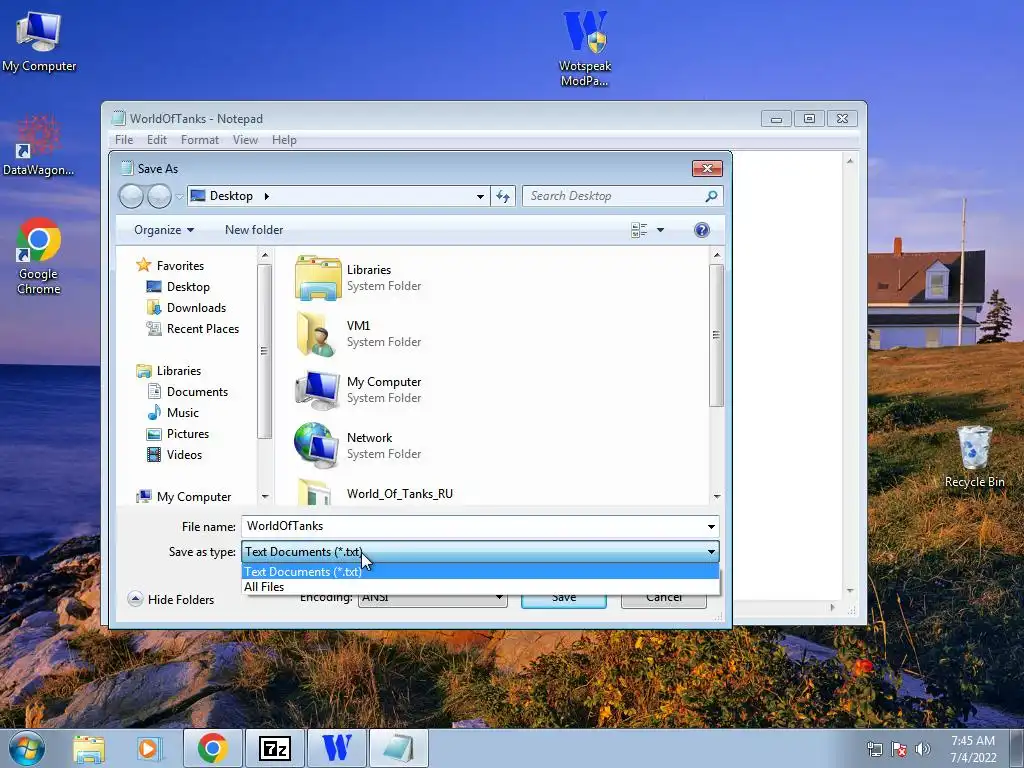Select the My Computer icon in file list
Screen dimensions: 1024x768
318,390
